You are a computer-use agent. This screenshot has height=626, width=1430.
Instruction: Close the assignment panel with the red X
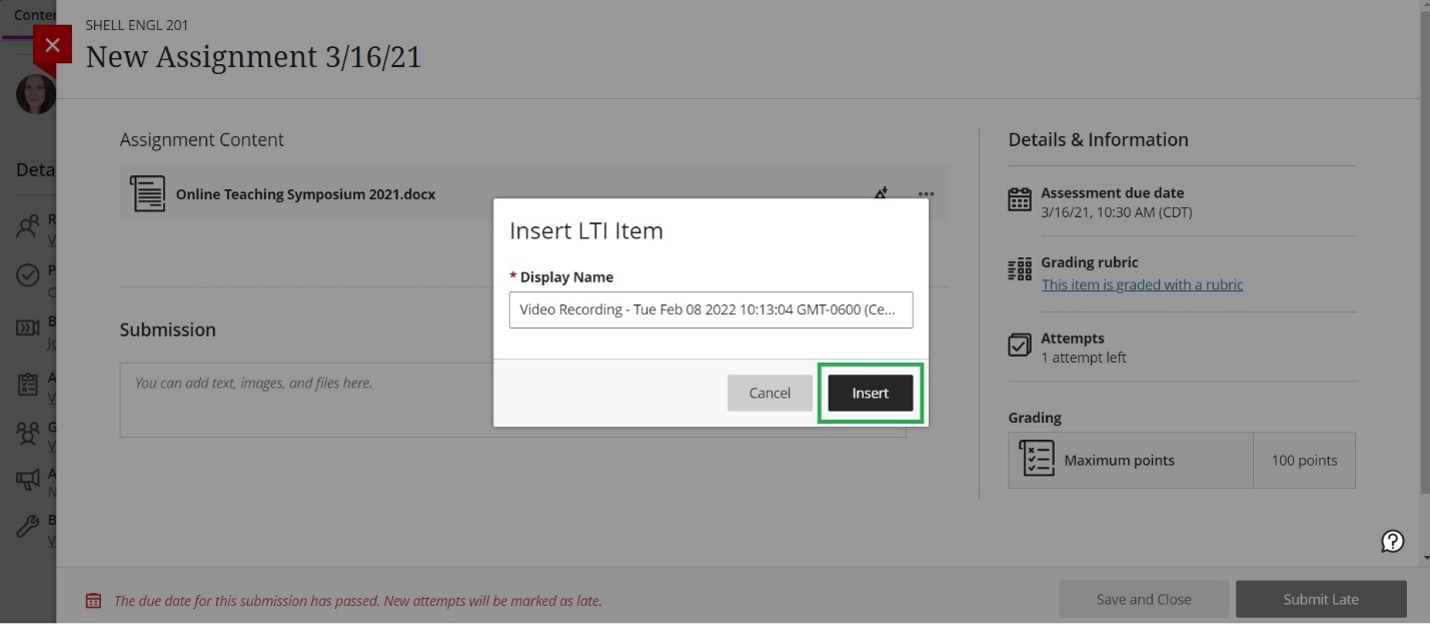click(53, 45)
